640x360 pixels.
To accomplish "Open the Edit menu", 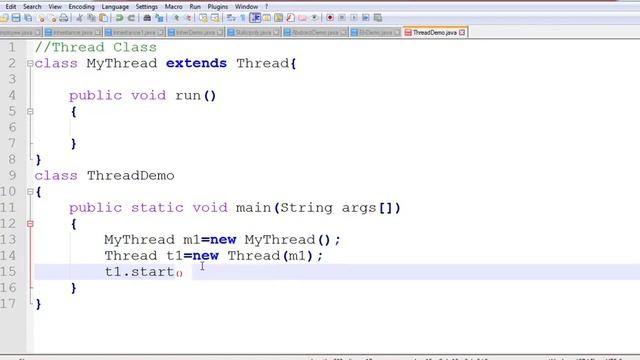I will pyautogui.click(x=11, y=7).
